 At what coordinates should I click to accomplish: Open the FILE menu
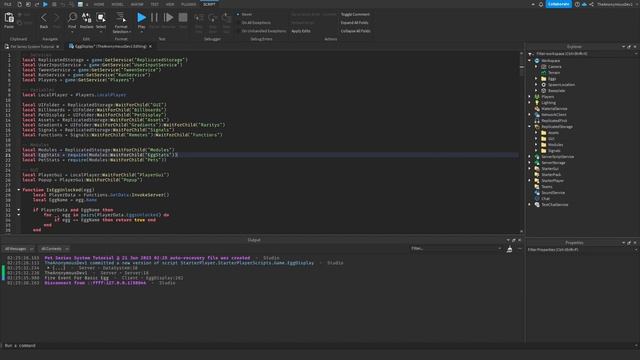[x=8, y=4]
